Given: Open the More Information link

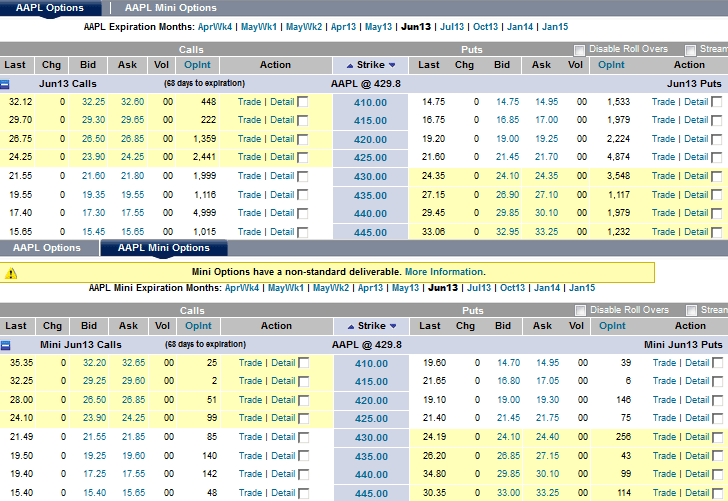Looking at the screenshot, I should pos(444,272).
